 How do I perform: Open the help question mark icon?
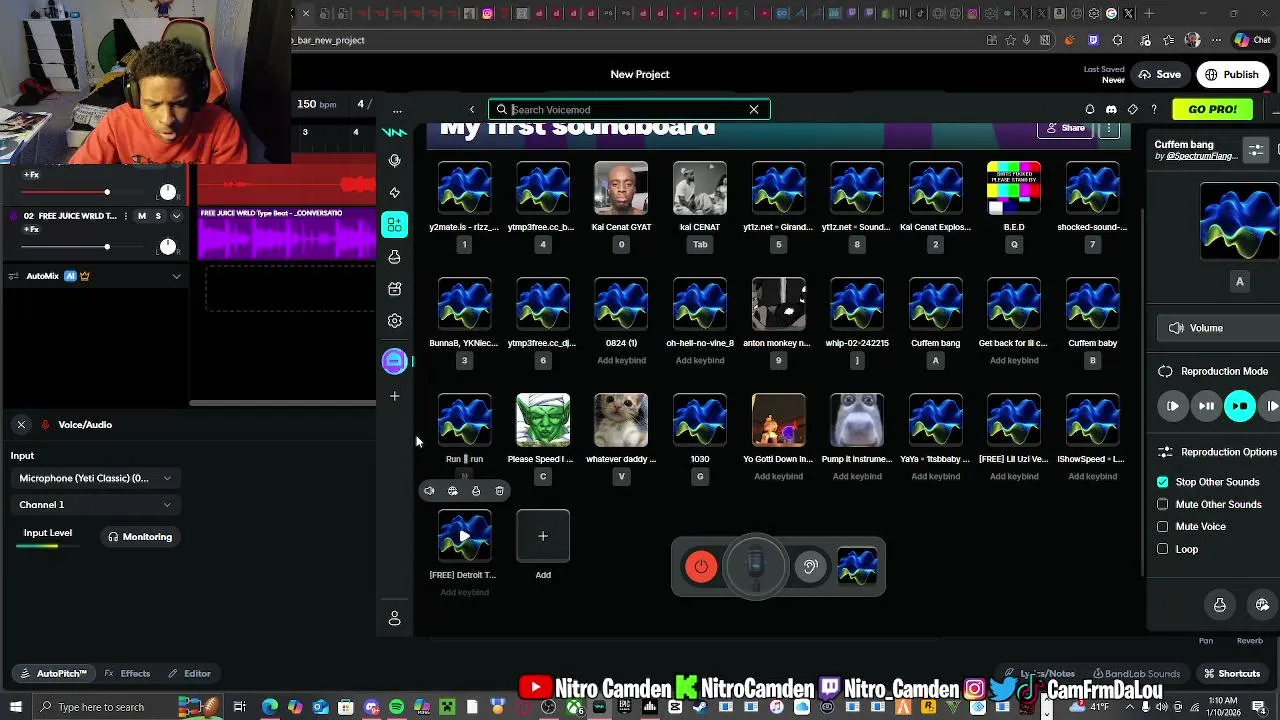click(x=1154, y=109)
